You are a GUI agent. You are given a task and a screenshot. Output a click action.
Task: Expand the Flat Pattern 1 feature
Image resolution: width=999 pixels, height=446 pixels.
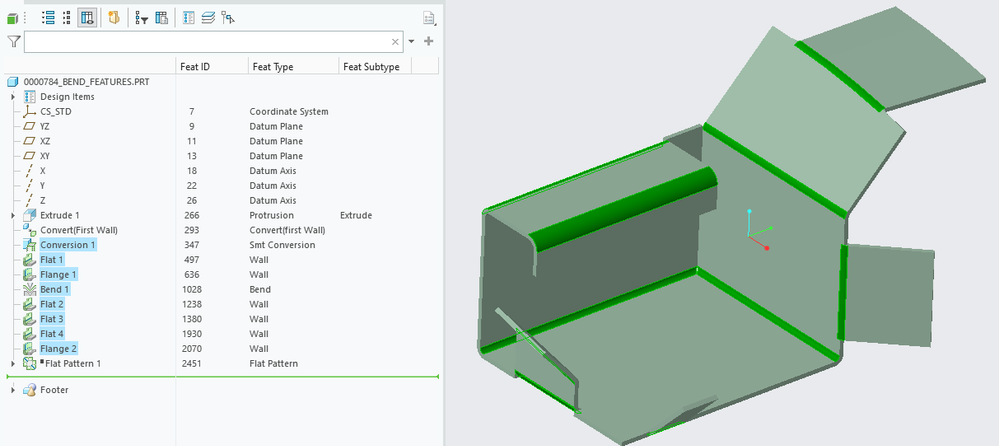point(13,363)
